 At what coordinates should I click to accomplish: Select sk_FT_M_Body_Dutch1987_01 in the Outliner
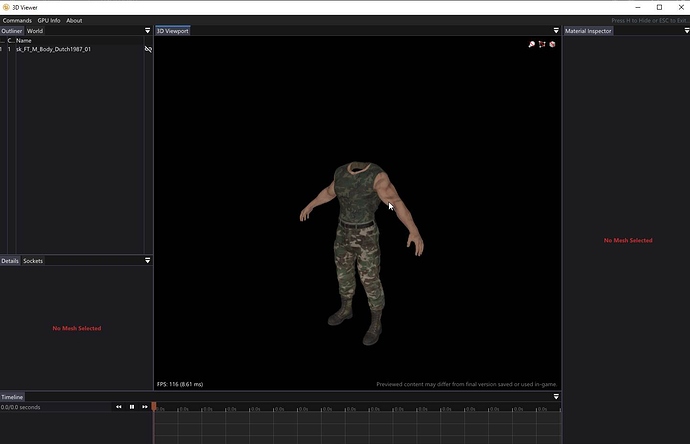pos(53,49)
